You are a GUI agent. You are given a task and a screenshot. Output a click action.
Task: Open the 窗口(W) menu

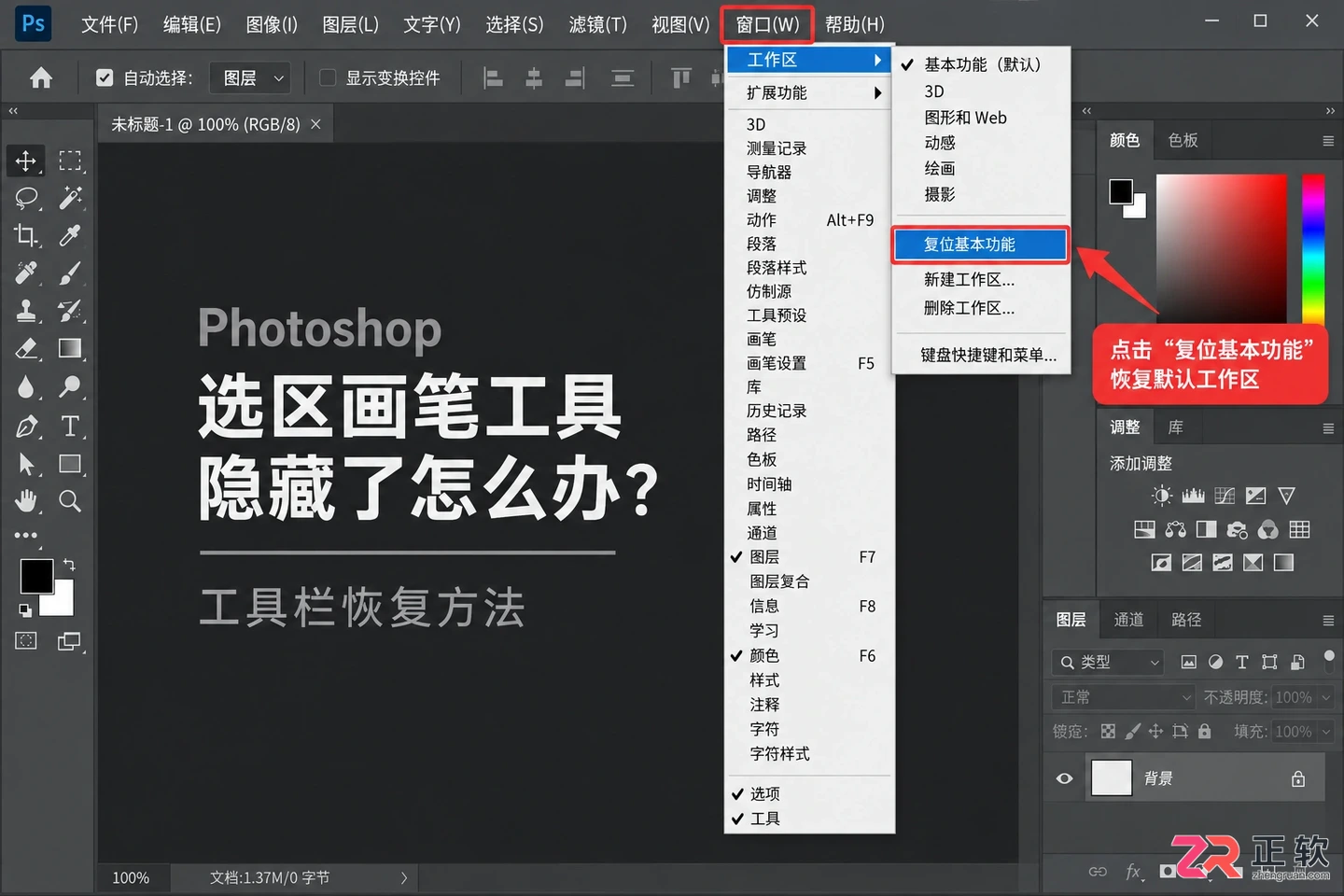[x=767, y=24]
